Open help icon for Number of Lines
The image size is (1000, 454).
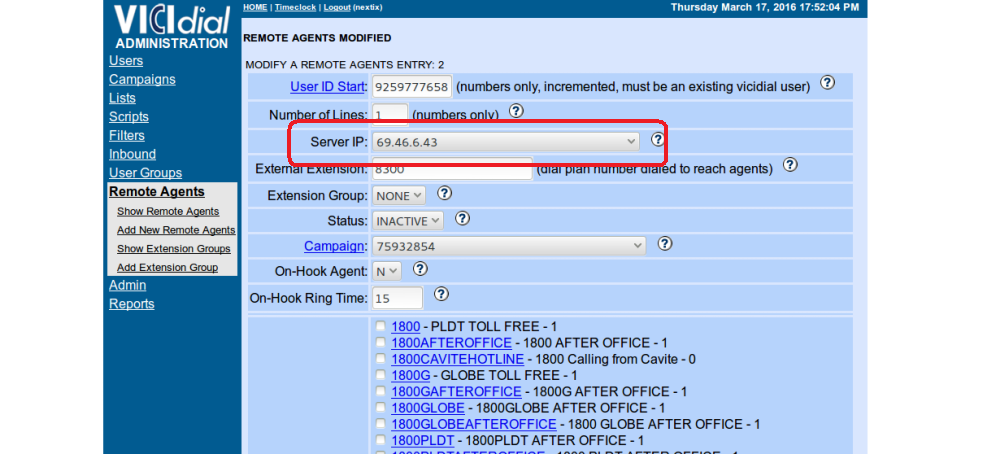click(x=516, y=111)
